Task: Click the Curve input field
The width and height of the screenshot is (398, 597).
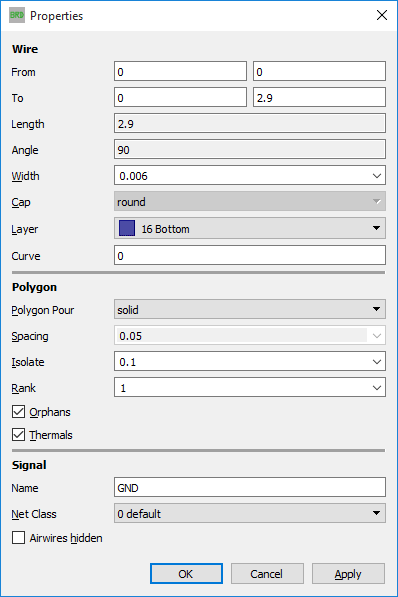Action: coord(250,255)
